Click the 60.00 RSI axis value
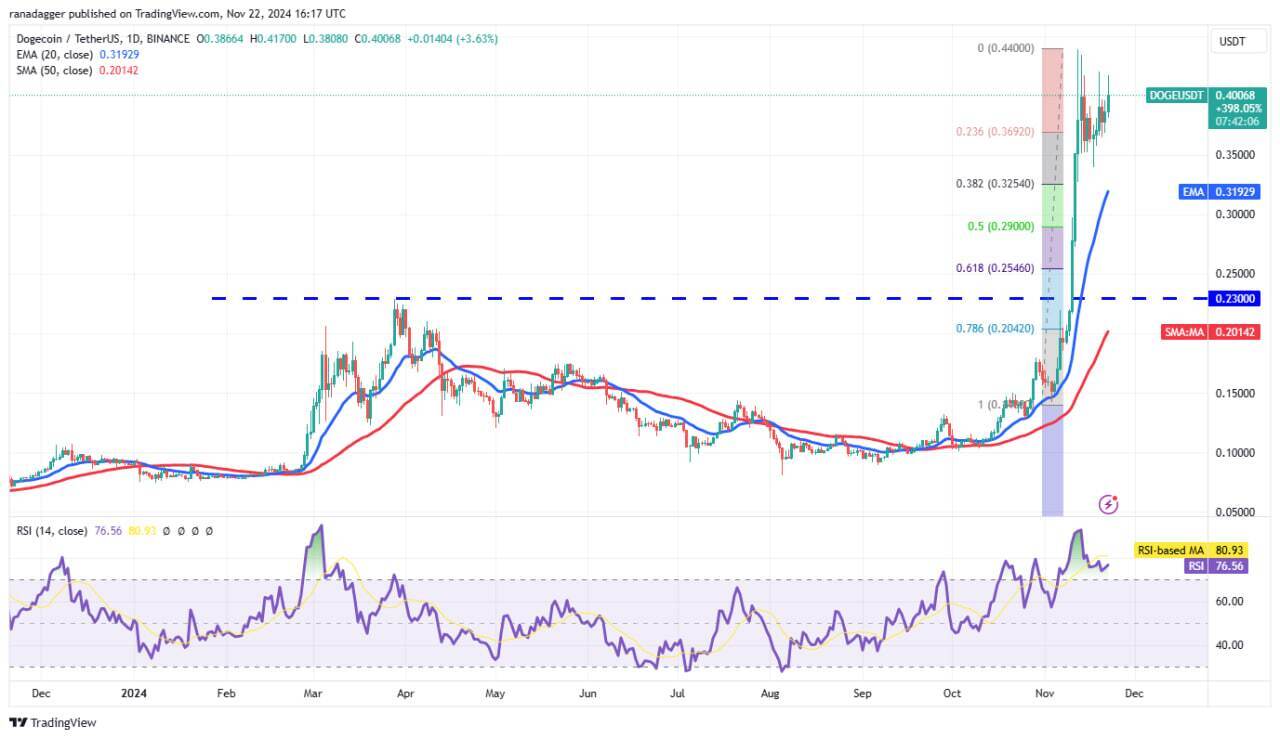1280x739 pixels. (x=1228, y=601)
